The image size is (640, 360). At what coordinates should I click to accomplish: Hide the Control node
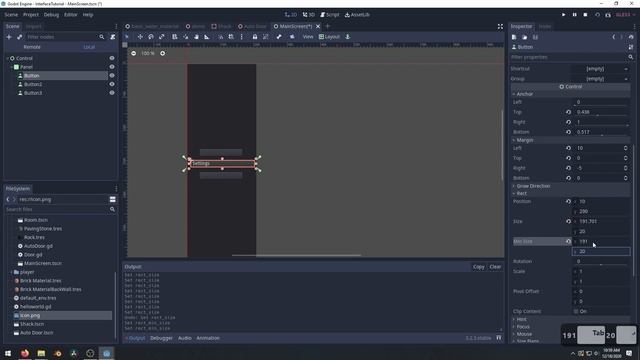[112, 58]
